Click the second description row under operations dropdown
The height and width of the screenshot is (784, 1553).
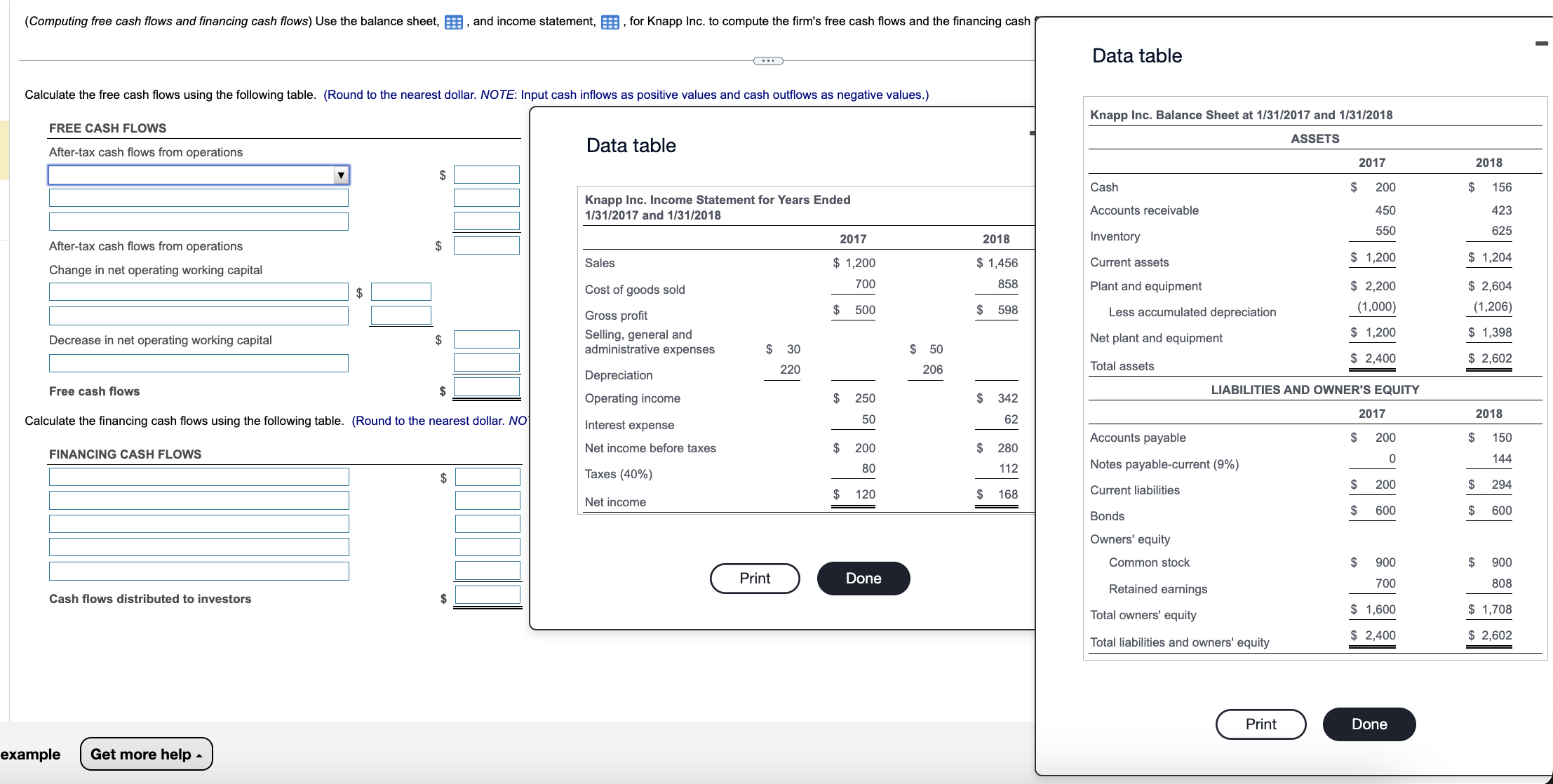click(199, 198)
